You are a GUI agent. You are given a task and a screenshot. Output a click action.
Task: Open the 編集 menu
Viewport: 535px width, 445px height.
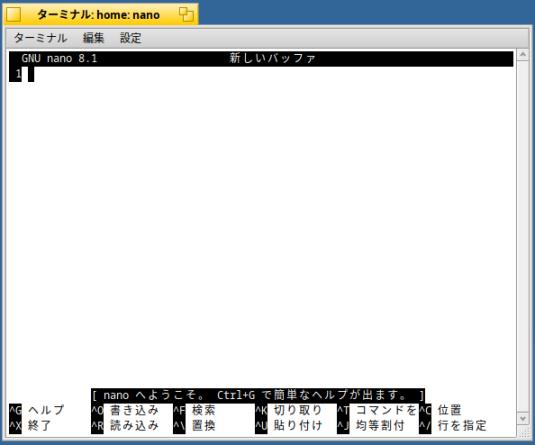[93, 38]
